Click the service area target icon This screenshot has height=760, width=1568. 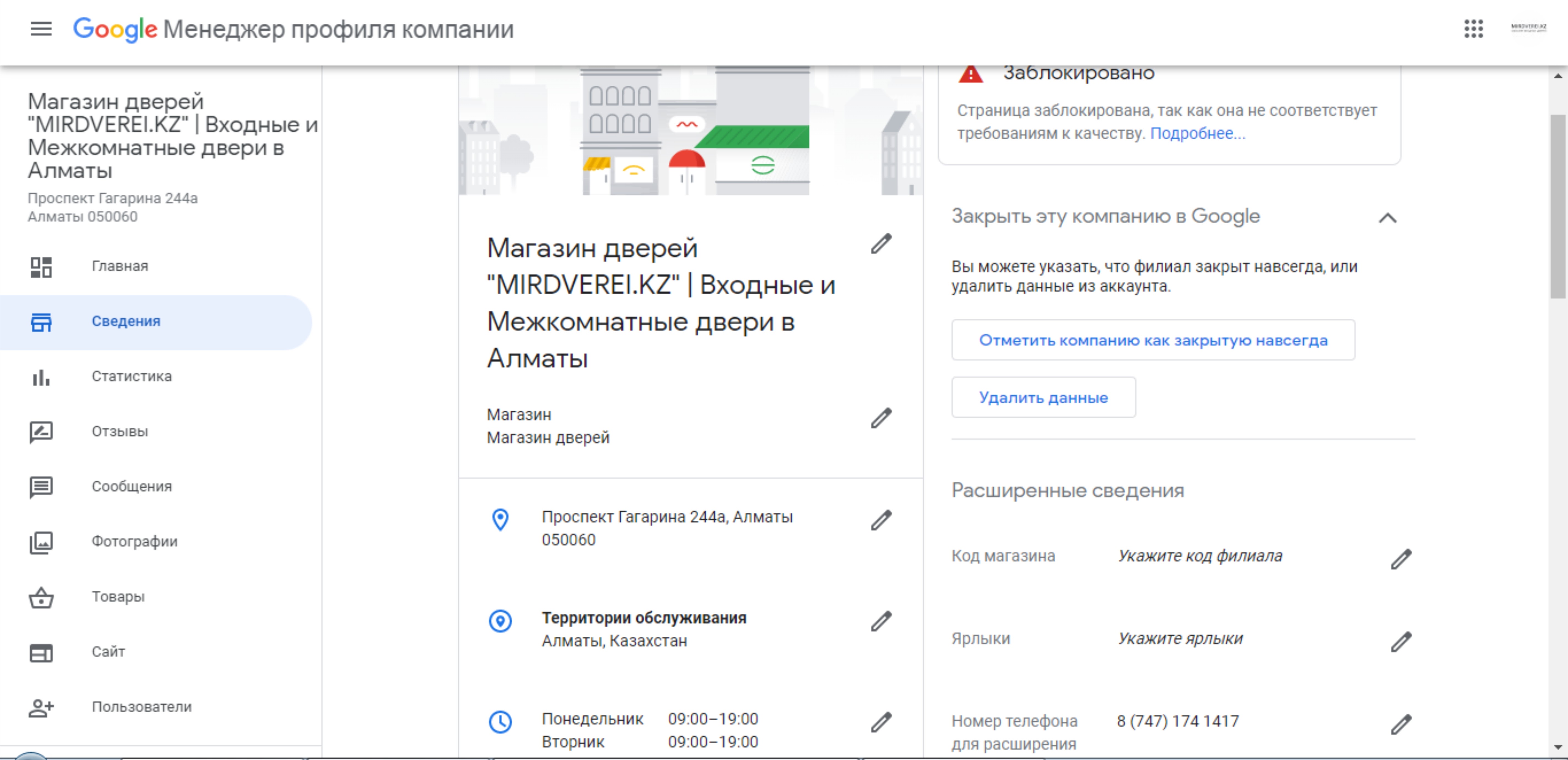500,621
